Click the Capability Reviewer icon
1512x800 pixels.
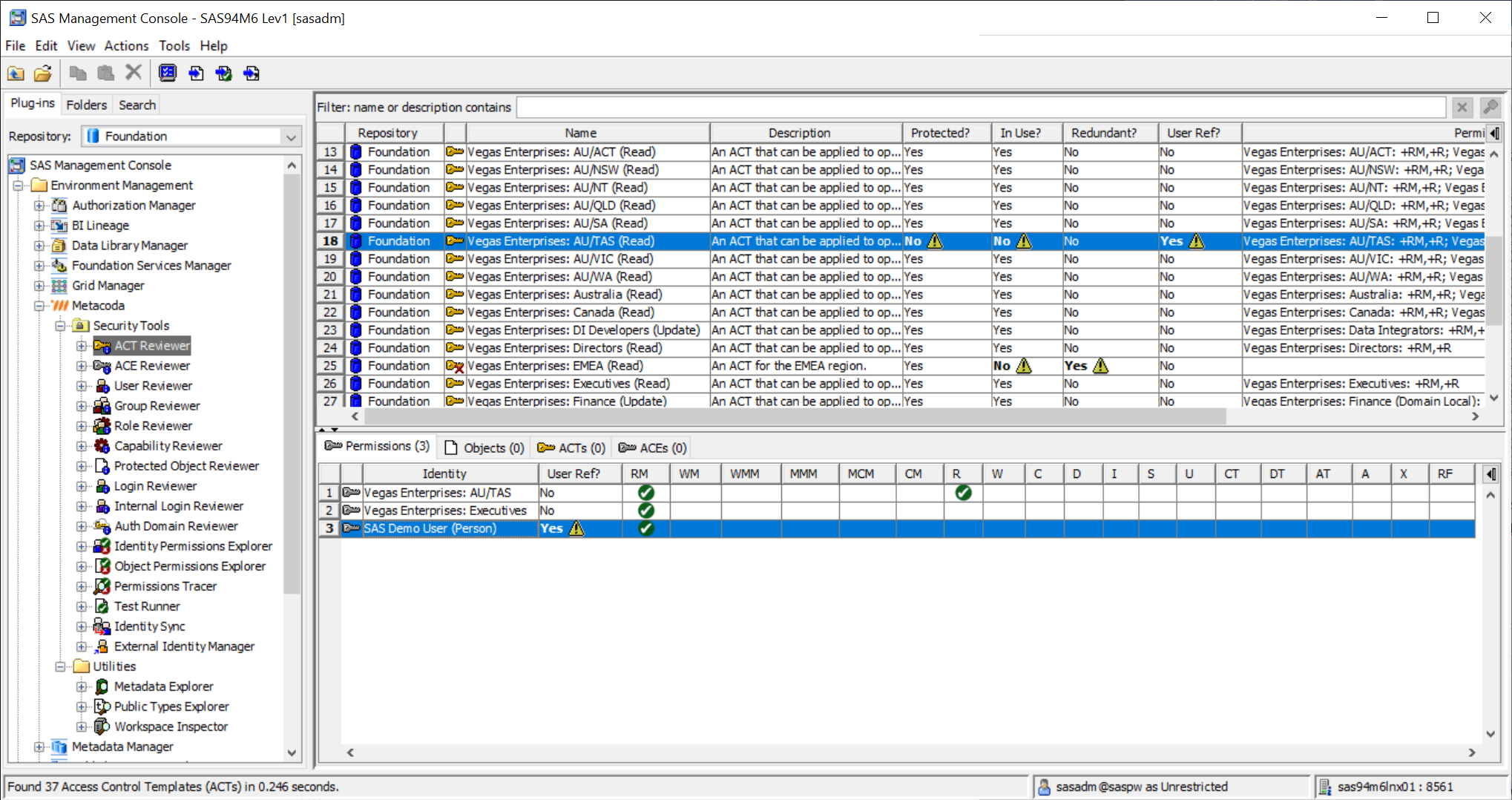point(102,446)
